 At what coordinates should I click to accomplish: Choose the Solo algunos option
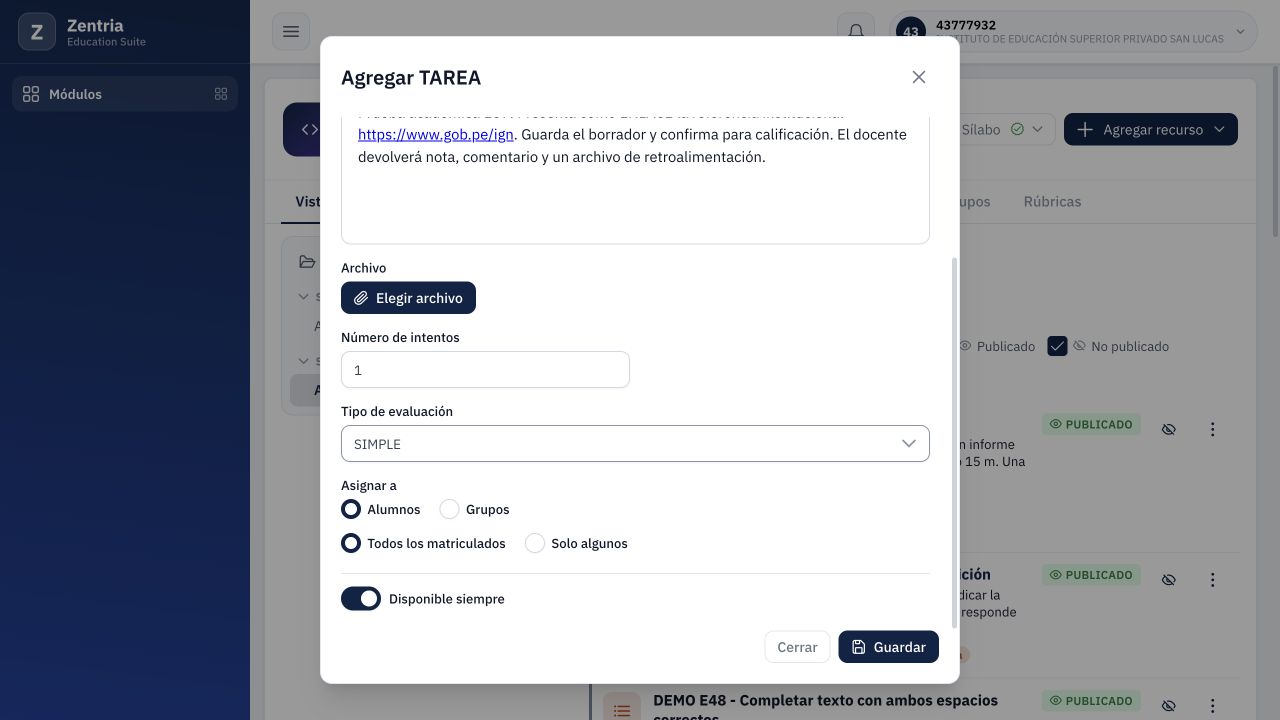(535, 543)
